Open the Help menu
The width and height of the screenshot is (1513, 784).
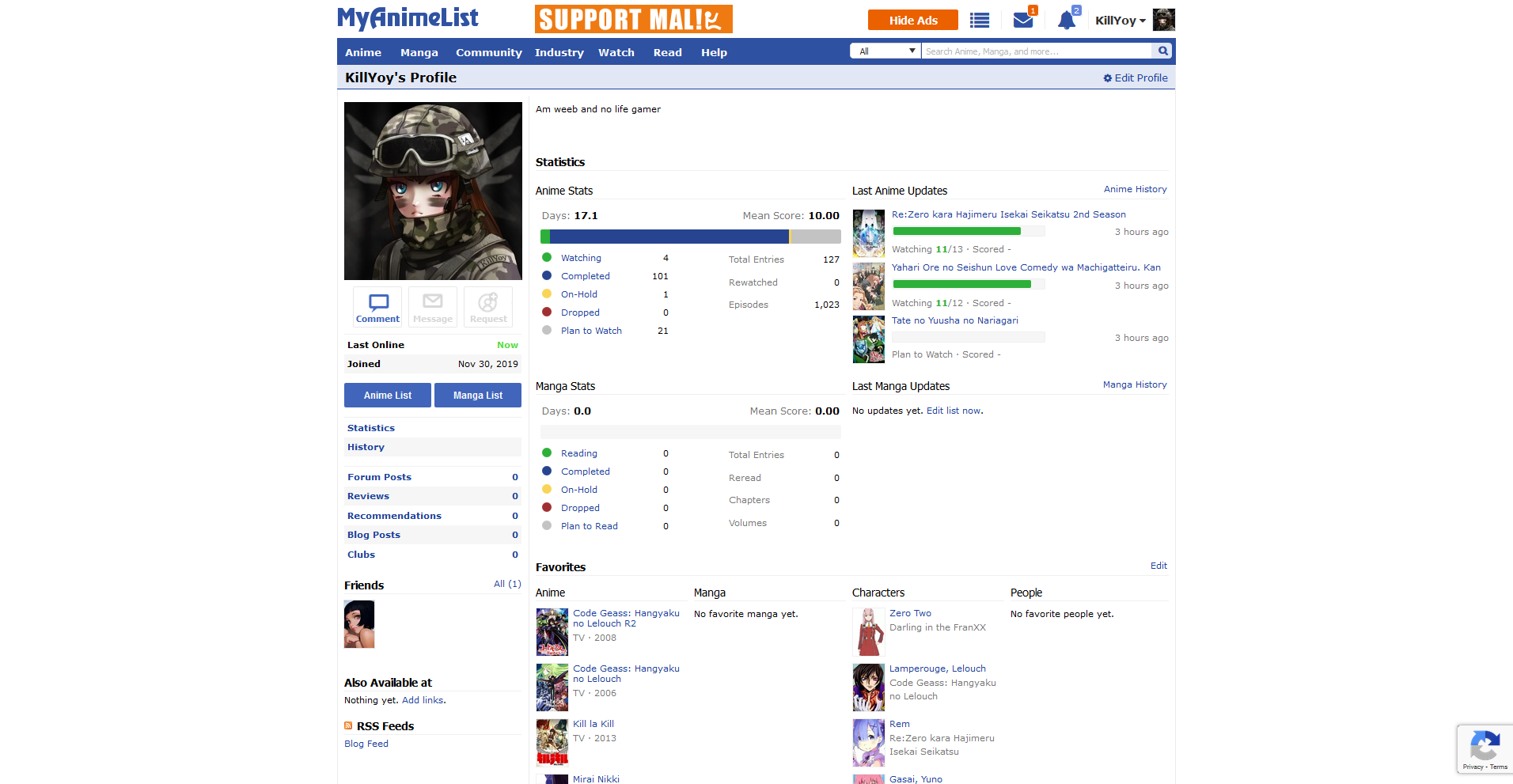(714, 52)
